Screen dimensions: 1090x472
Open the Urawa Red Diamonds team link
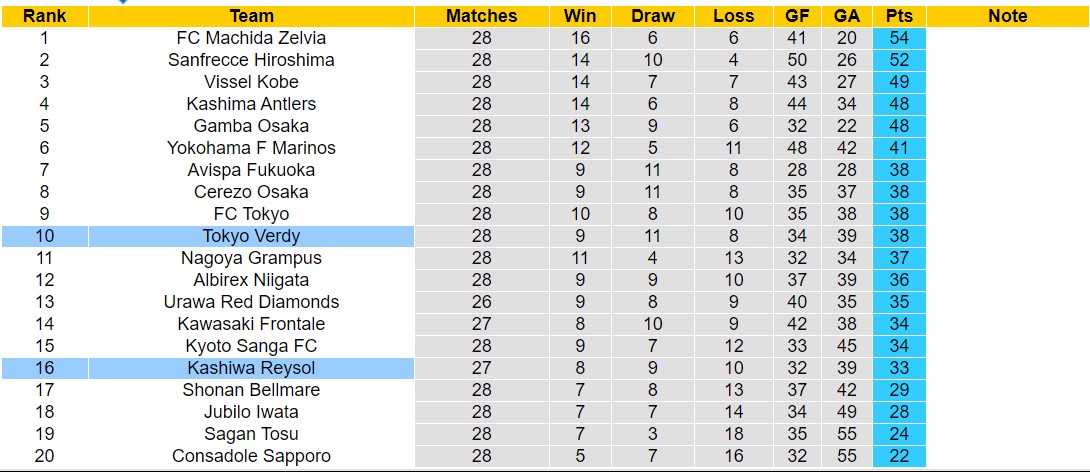pos(251,302)
